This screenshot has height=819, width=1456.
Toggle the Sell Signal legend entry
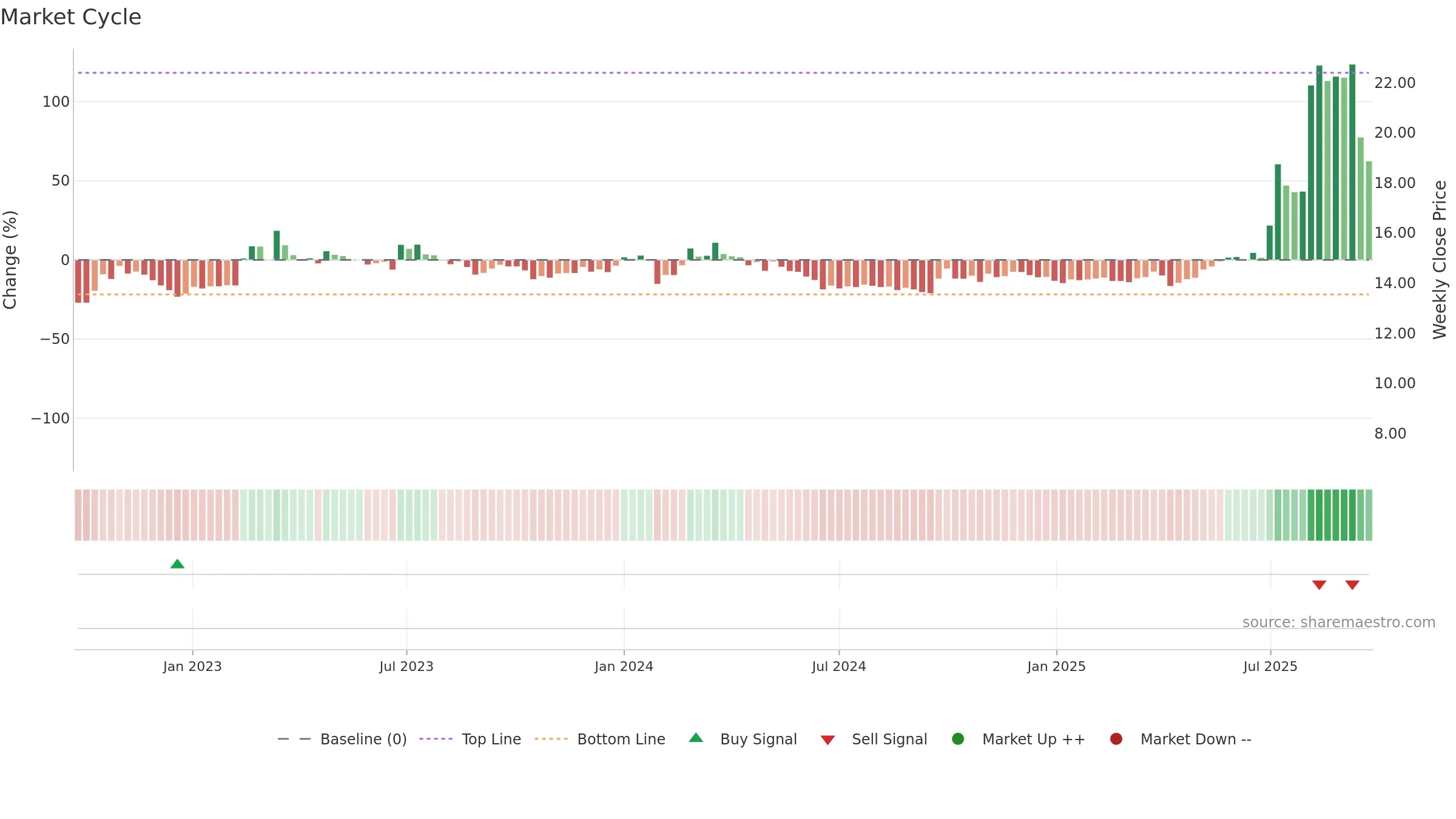click(x=874, y=739)
